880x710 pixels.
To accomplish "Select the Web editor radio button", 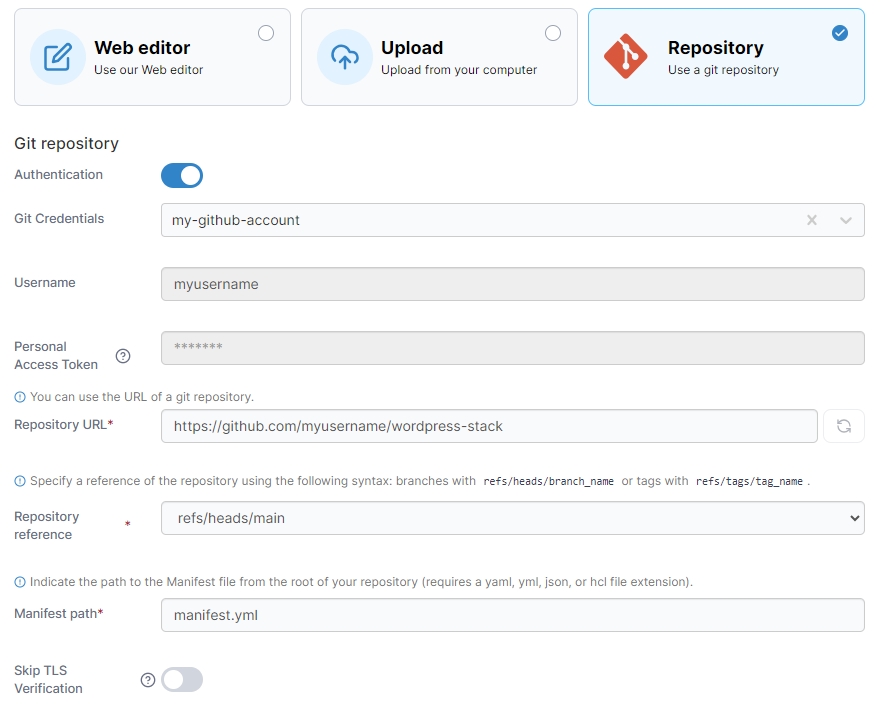I will [266, 33].
